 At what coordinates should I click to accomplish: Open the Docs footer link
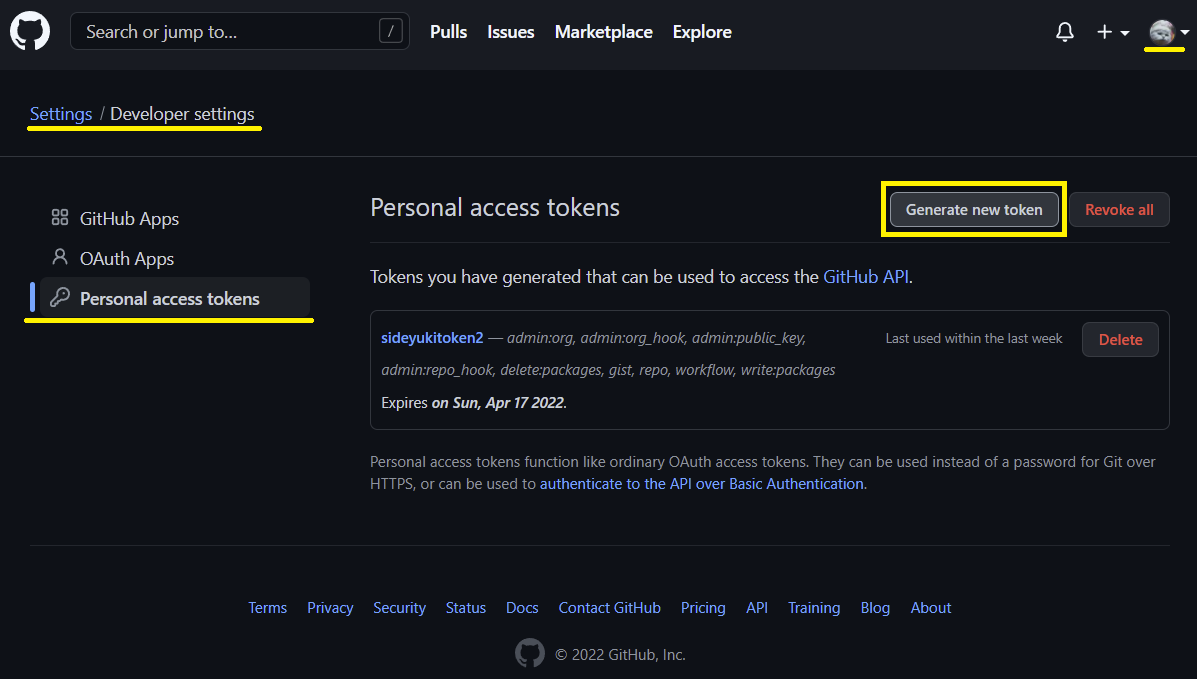522,608
